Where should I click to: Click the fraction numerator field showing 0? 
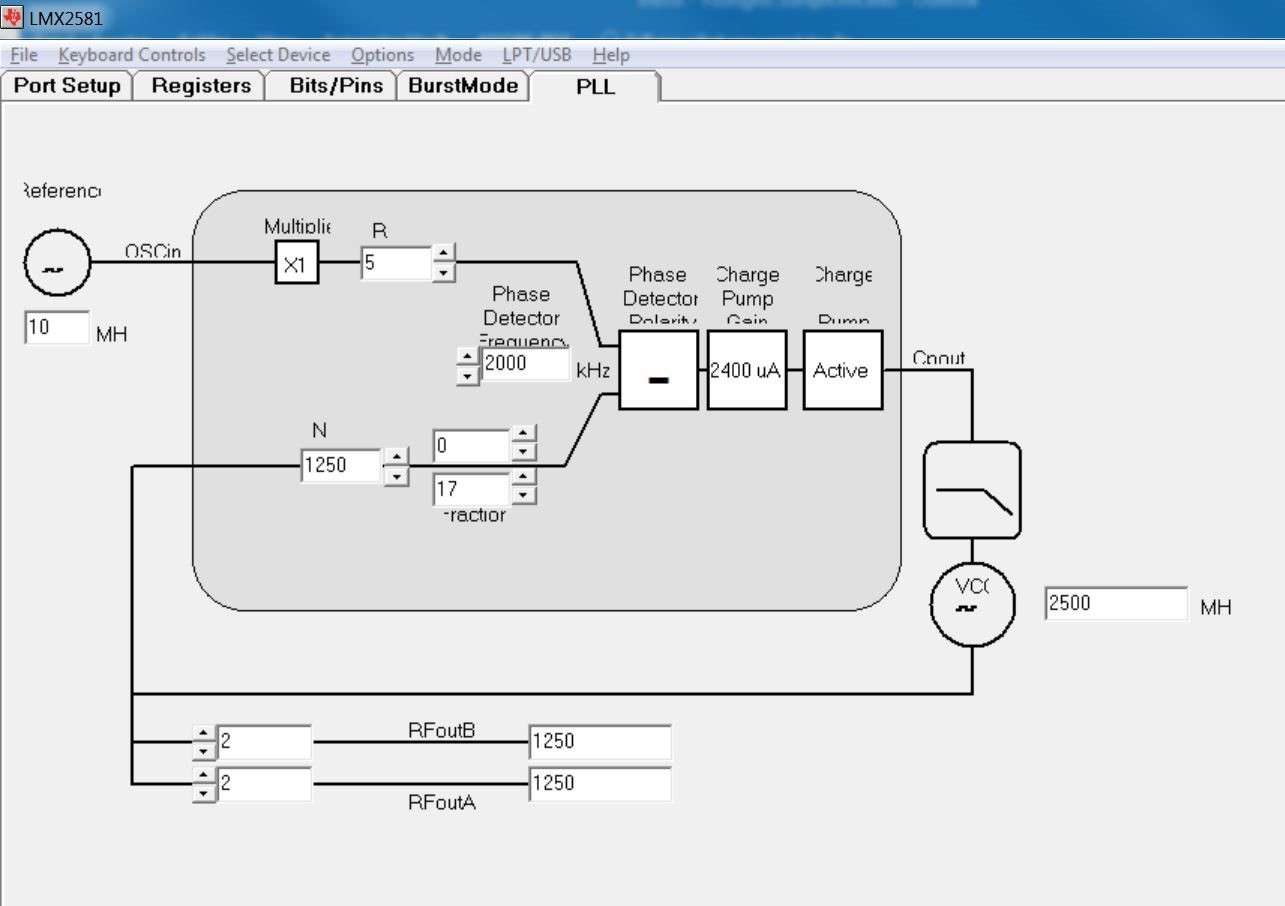point(472,446)
